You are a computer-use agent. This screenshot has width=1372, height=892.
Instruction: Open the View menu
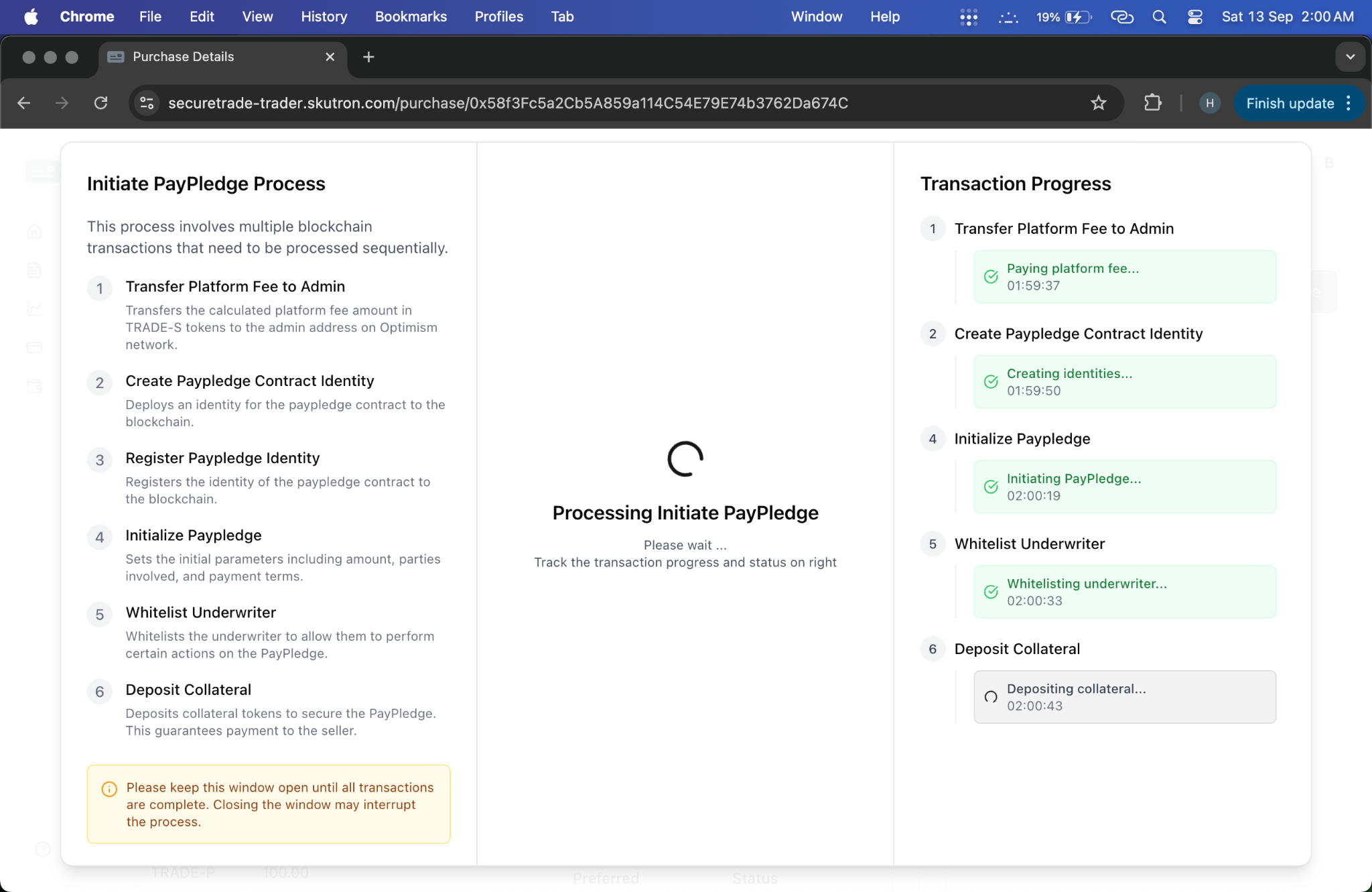click(x=257, y=17)
